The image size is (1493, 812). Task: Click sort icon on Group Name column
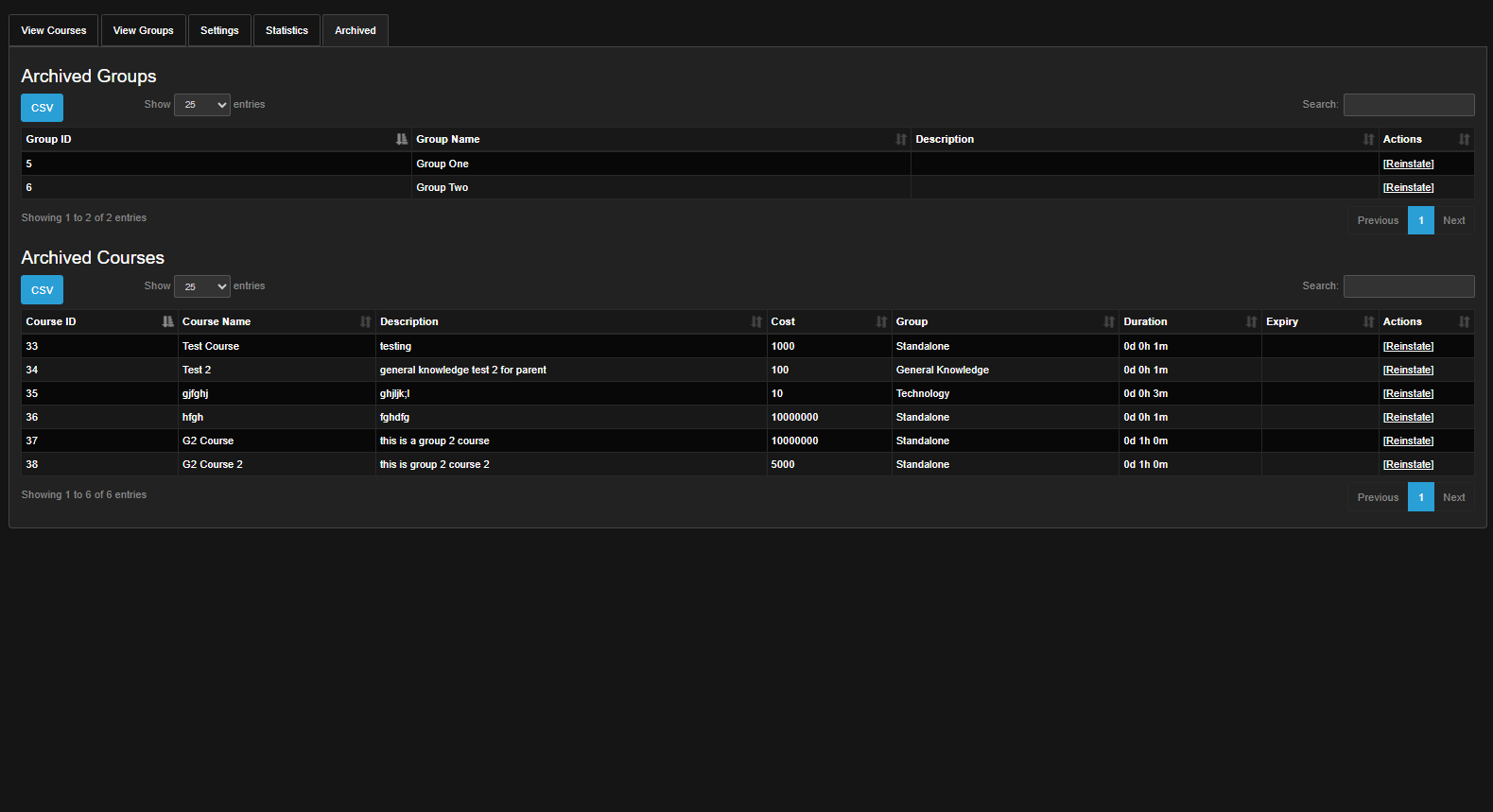coord(901,139)
